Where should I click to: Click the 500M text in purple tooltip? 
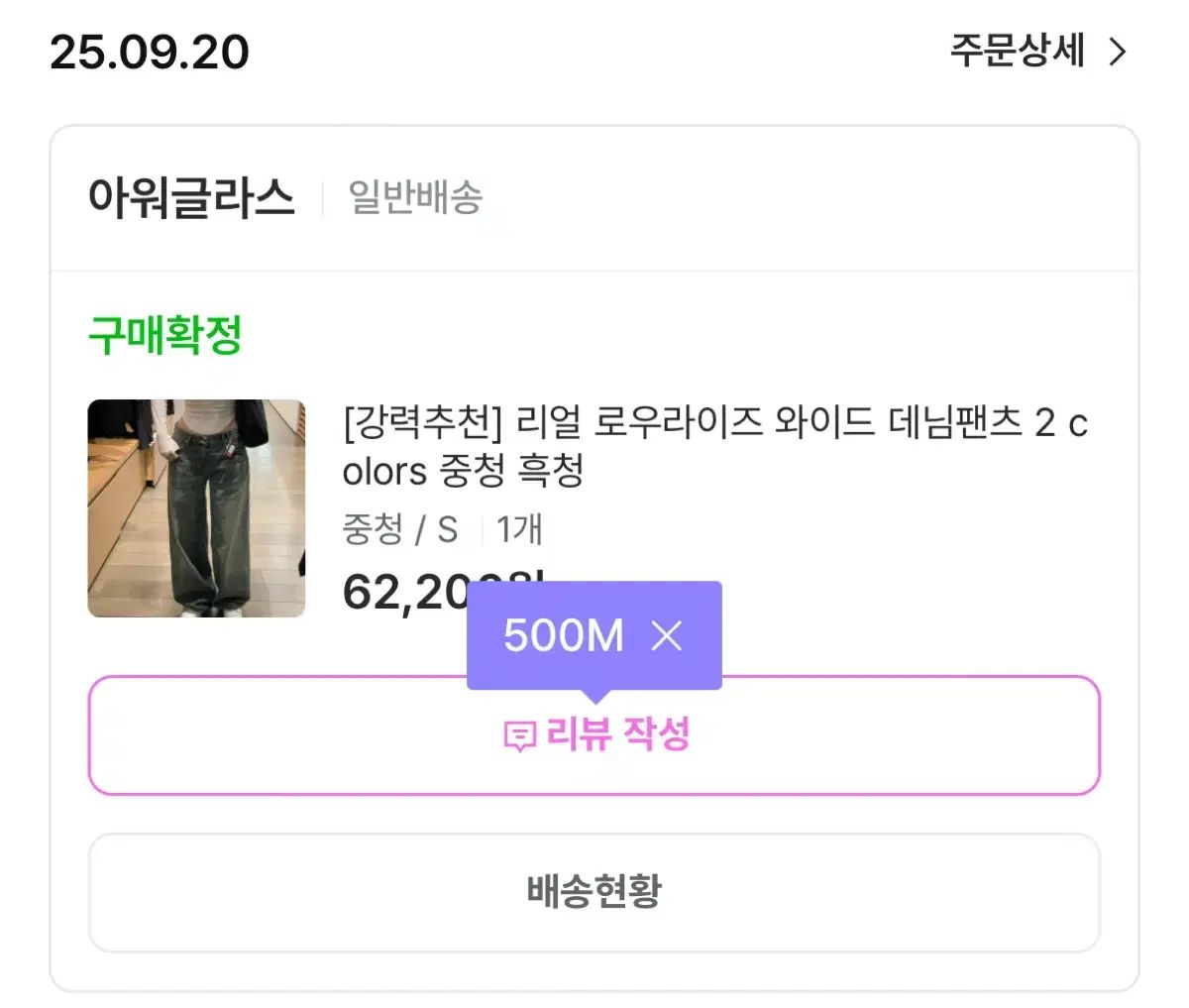click(564, 635)
